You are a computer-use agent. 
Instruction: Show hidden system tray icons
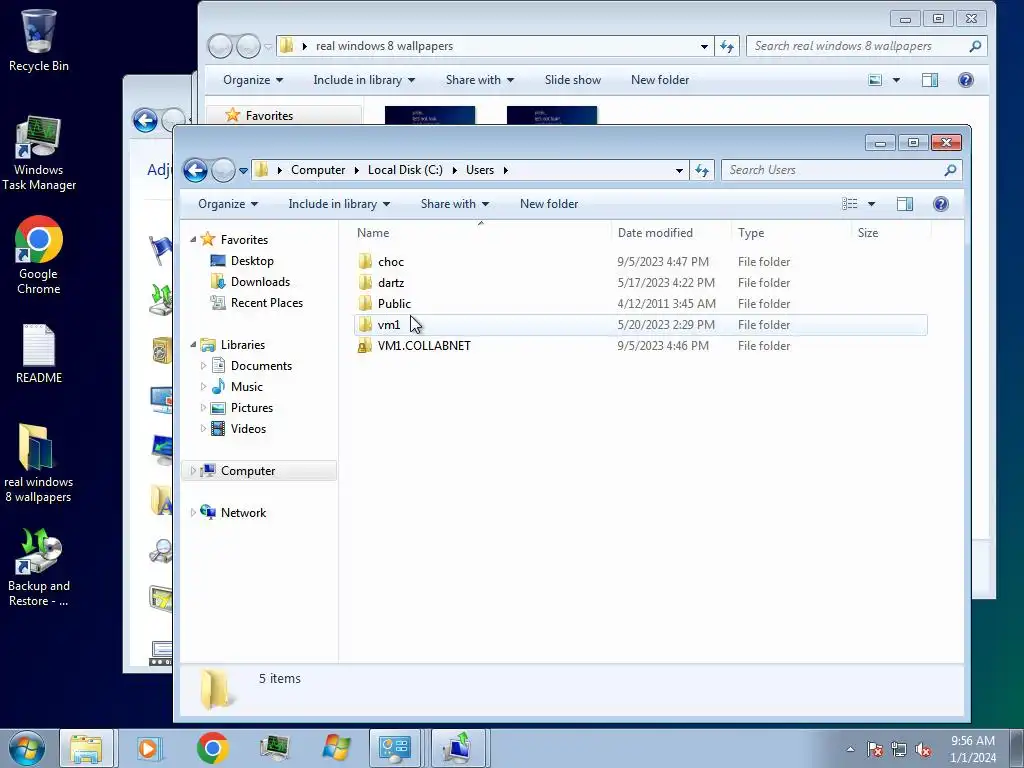coord(850,749)
